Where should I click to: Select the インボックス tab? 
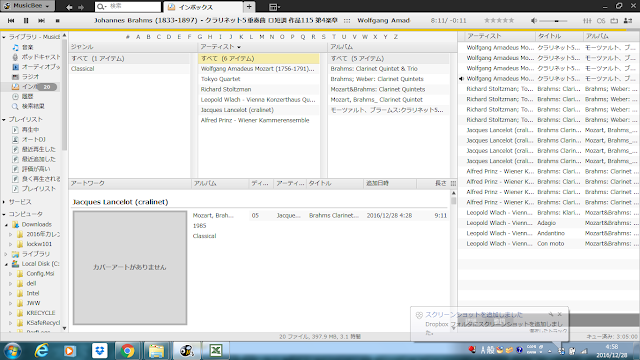coord(202,7)
